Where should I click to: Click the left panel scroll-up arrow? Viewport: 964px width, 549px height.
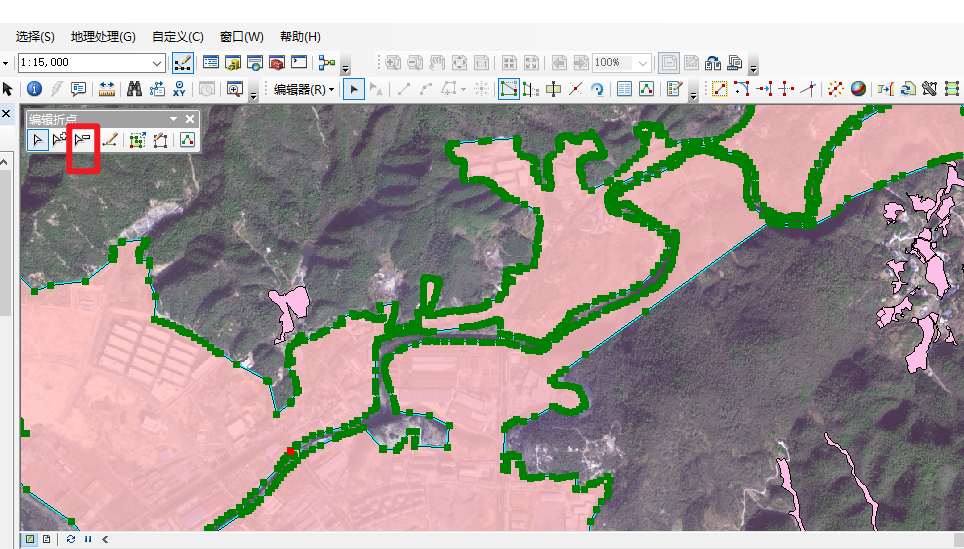tap(4, 162)
